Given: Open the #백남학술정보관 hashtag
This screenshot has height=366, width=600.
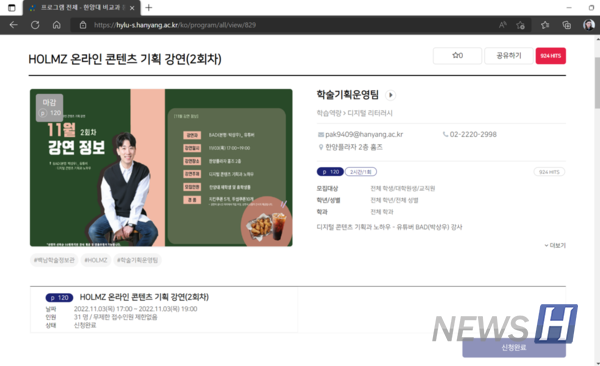Looking at the screenshot, I should (x=54, y=260).
